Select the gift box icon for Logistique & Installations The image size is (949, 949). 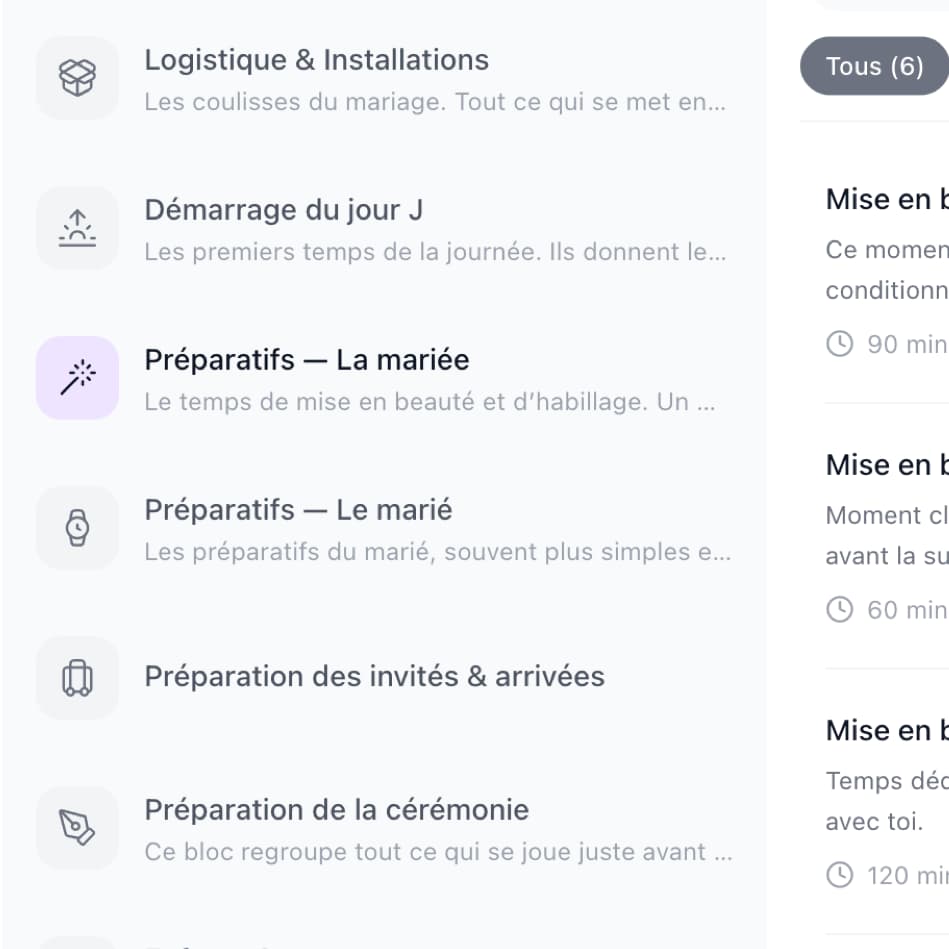pyautogui.click(x=77, y=78)
